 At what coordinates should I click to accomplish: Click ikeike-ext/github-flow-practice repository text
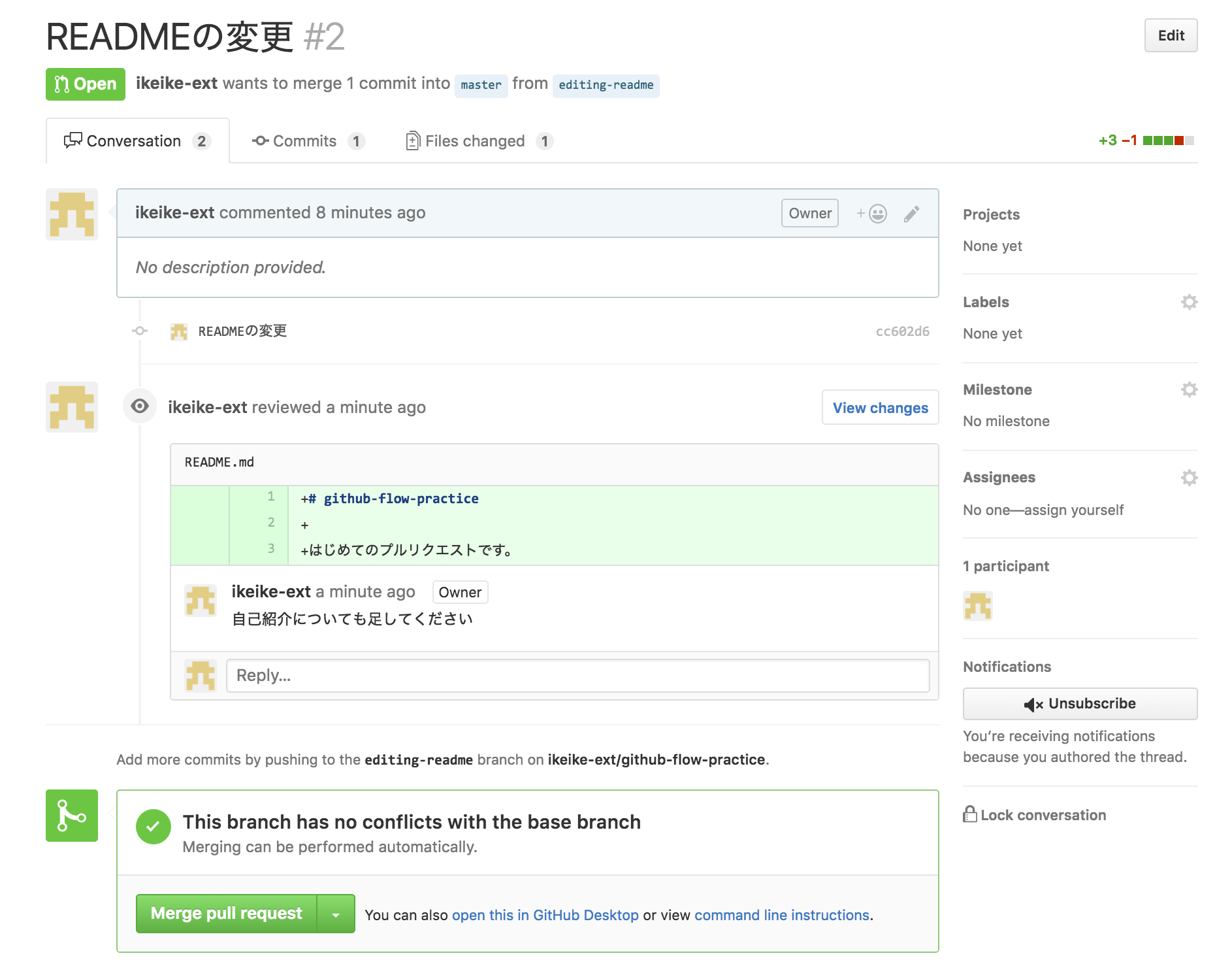657,759
